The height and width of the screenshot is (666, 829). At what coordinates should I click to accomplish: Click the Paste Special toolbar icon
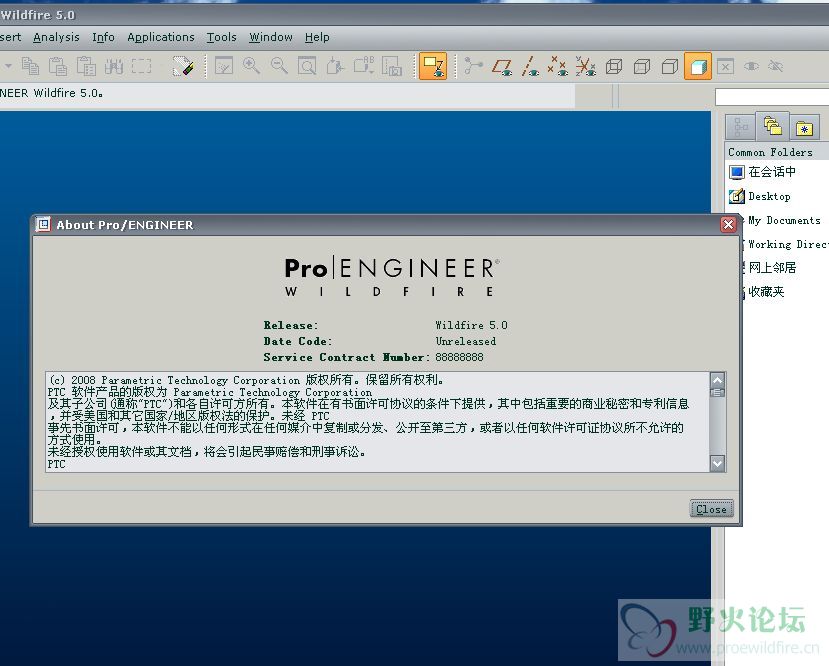pyautogui.click(x=86, y=66)
